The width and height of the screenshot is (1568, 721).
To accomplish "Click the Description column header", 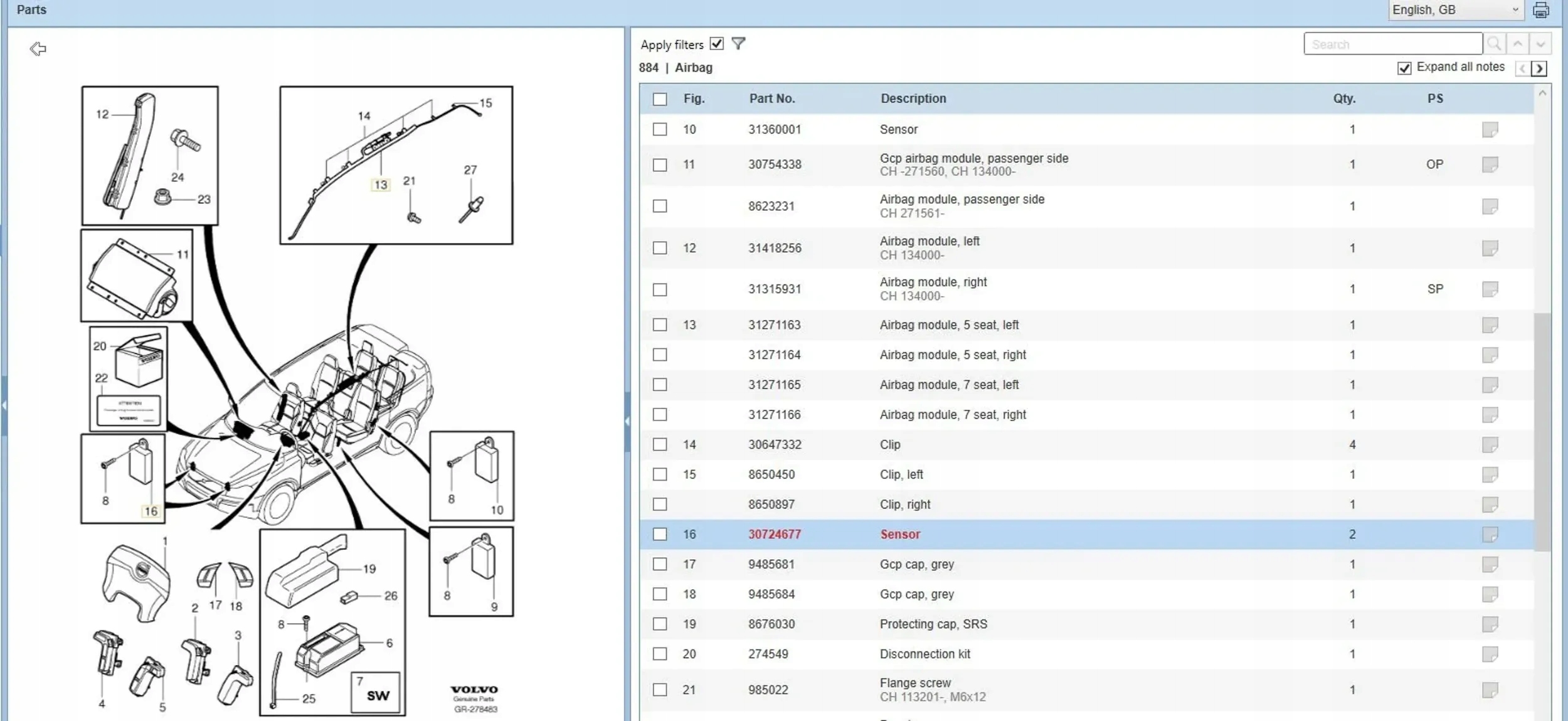I will coord(913,99).
